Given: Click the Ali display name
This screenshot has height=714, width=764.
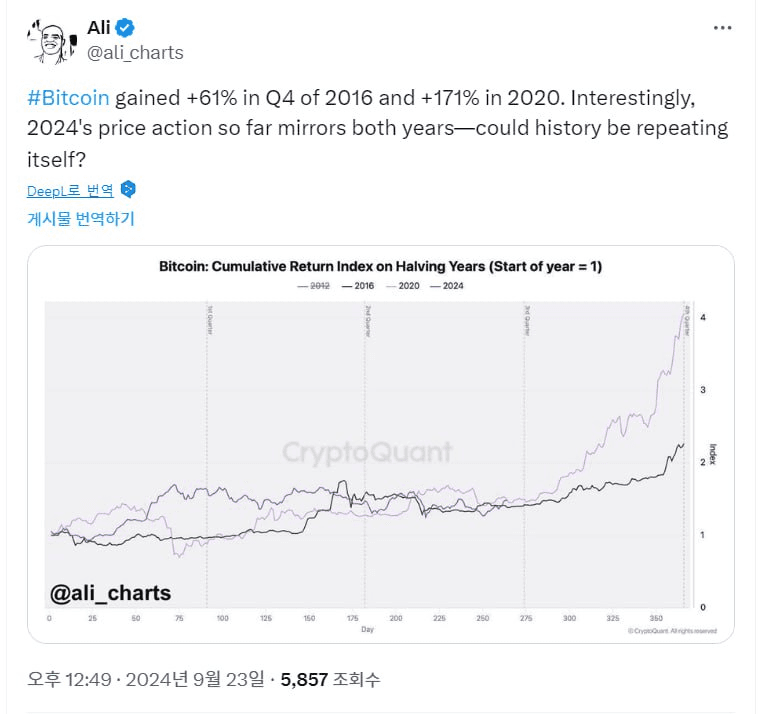Looking at the screenshot, I should click(99, 28).
